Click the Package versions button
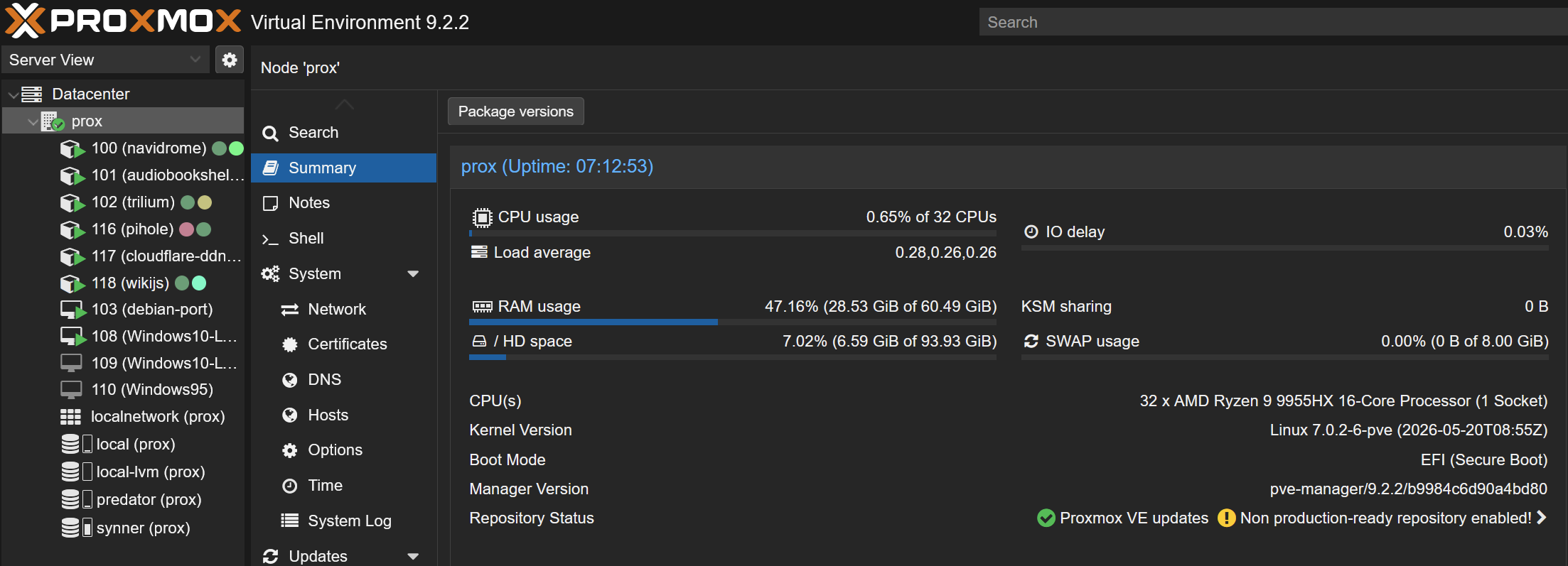The width and height of the screenshot is (1568, 566). 515,111
